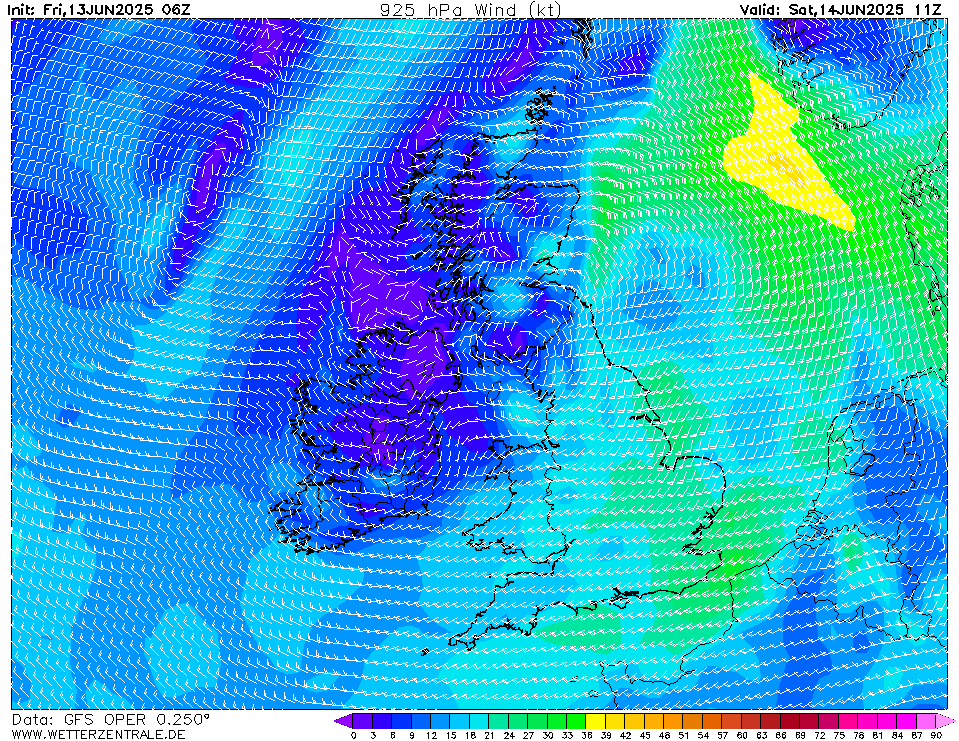The width and height of the screenshot is (959, 741).
Task: Select the dark red 66–69 kt swatch
Action: click(x=790, y=721)
